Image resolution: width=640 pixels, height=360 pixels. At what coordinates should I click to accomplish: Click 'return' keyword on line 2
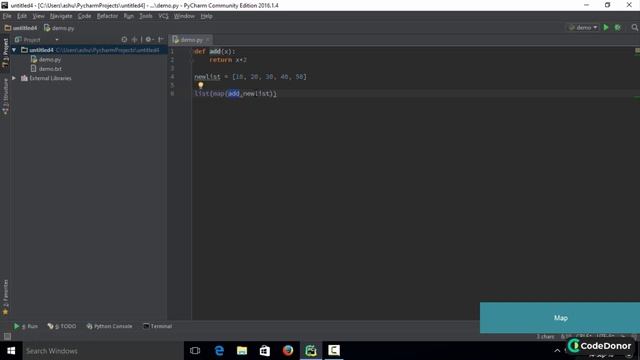[x=220, y=60]
